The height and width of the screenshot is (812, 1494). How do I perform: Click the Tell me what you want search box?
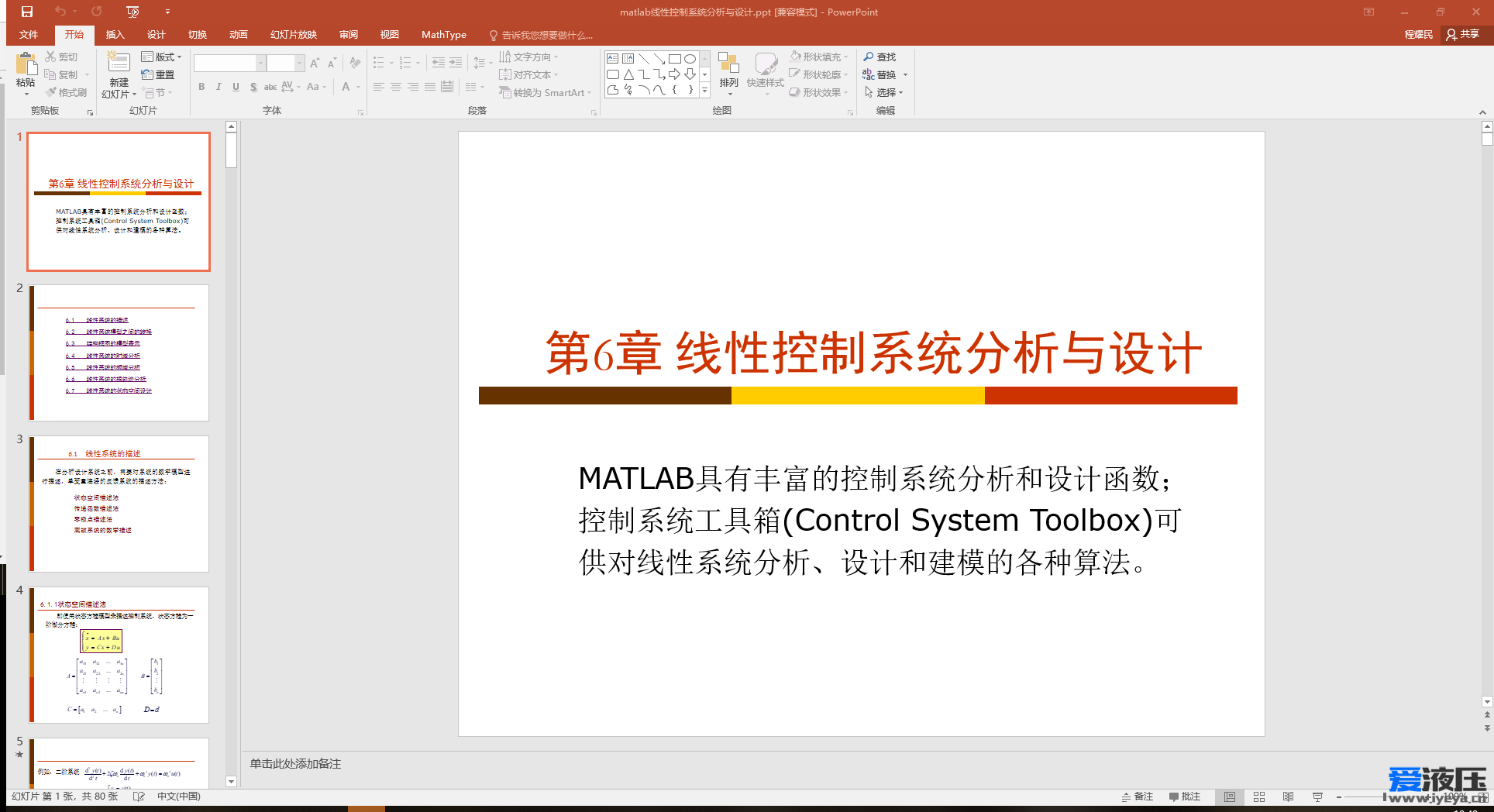tap(541, 35)
